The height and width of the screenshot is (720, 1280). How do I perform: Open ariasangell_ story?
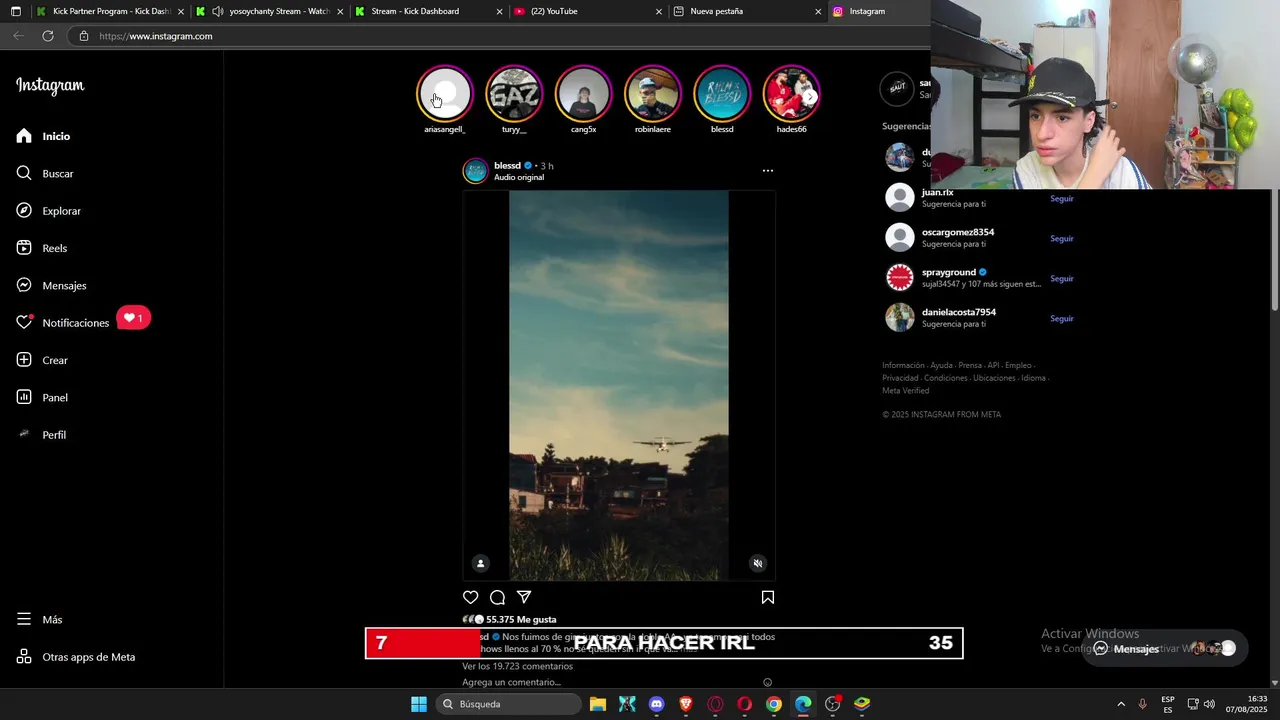[x=444, y=94]
